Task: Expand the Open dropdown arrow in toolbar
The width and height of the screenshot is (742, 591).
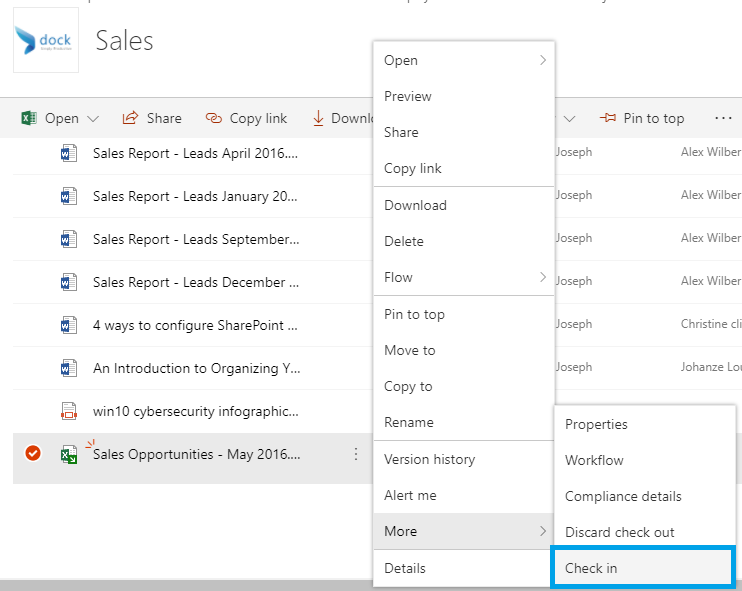Action: [94, 118]
